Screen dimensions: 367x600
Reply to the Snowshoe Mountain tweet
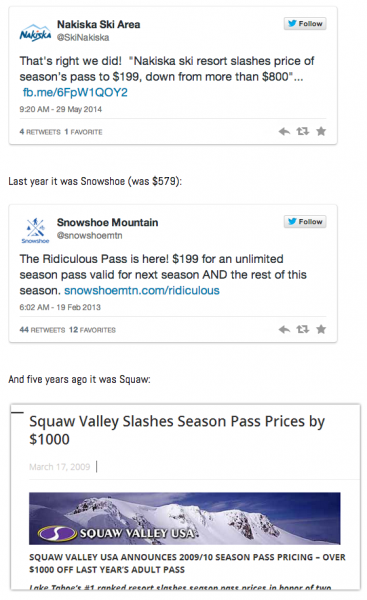pos(284,329)
